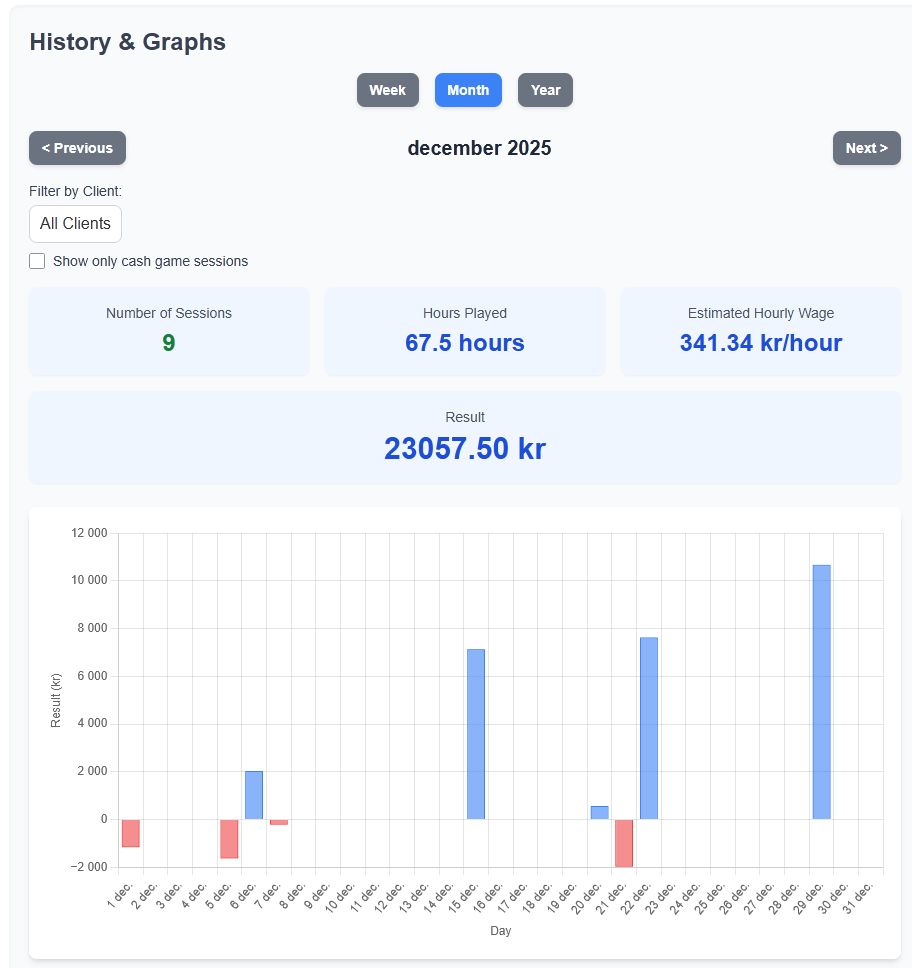The width and height of the screenshot is (912, 968).
Task: Click the Number of Sessions card
Action: tap(168, 331)
